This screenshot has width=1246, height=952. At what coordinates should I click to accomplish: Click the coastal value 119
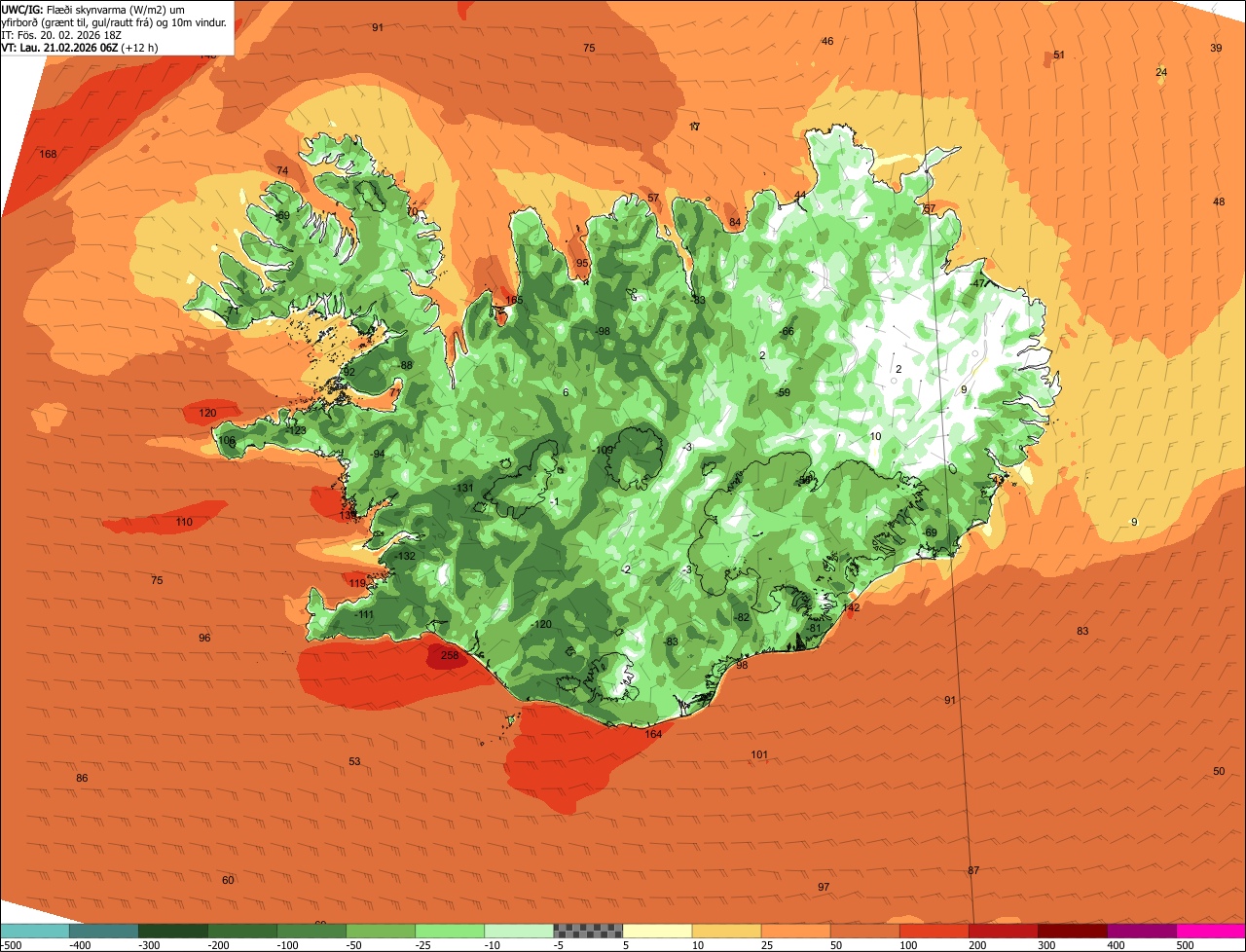[357, 583]
